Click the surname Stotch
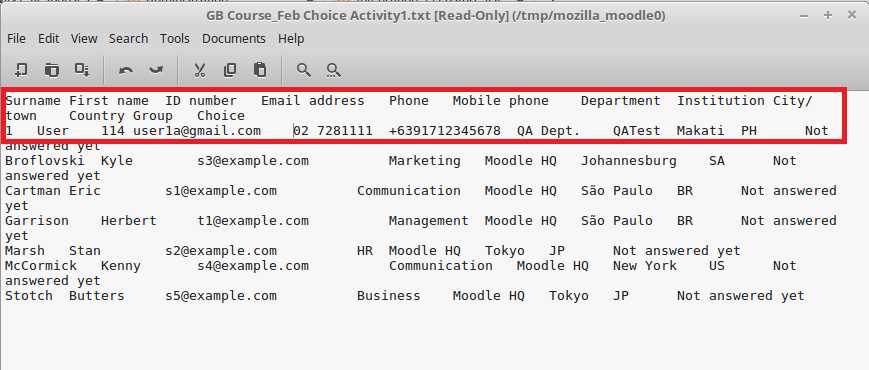The width and height of the screenshot is (869, 370). [29, 295]
